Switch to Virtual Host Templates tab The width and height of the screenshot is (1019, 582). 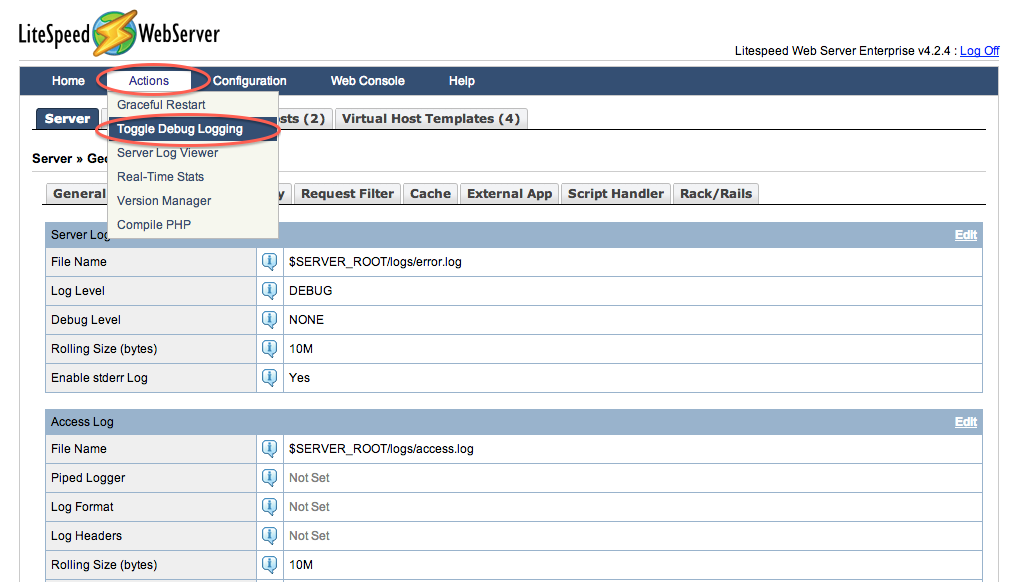430,118
